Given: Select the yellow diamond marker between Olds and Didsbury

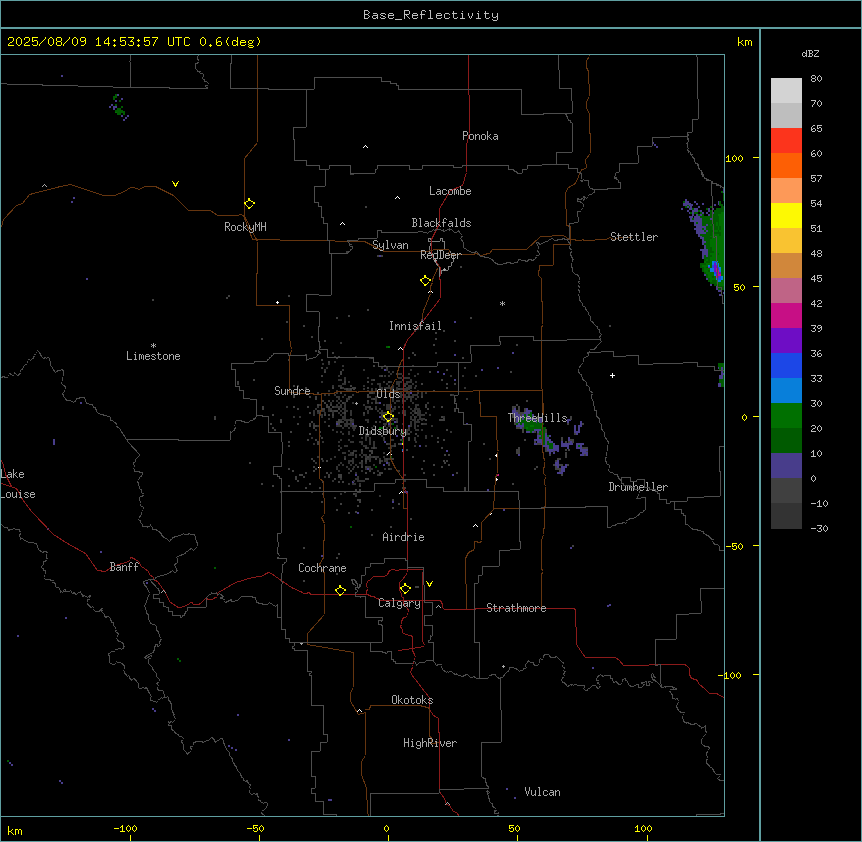Looking at the screenshot, I should coord(388,417).
